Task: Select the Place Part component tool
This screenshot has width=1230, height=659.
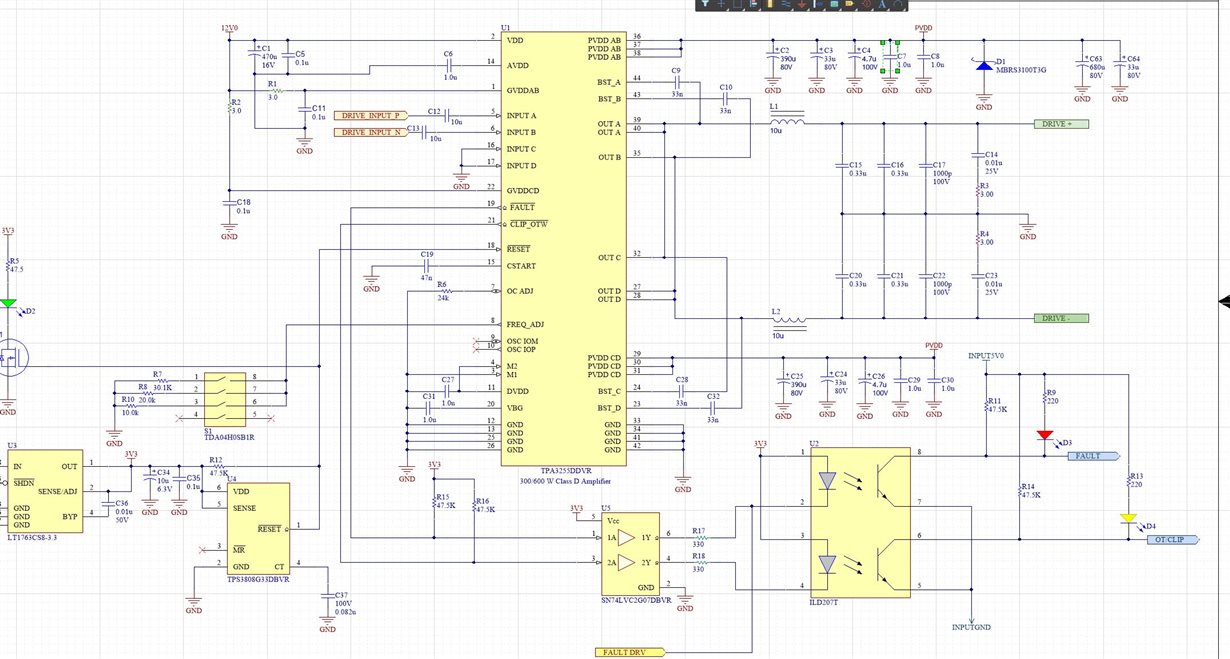Action: click(x=770, y=4)
